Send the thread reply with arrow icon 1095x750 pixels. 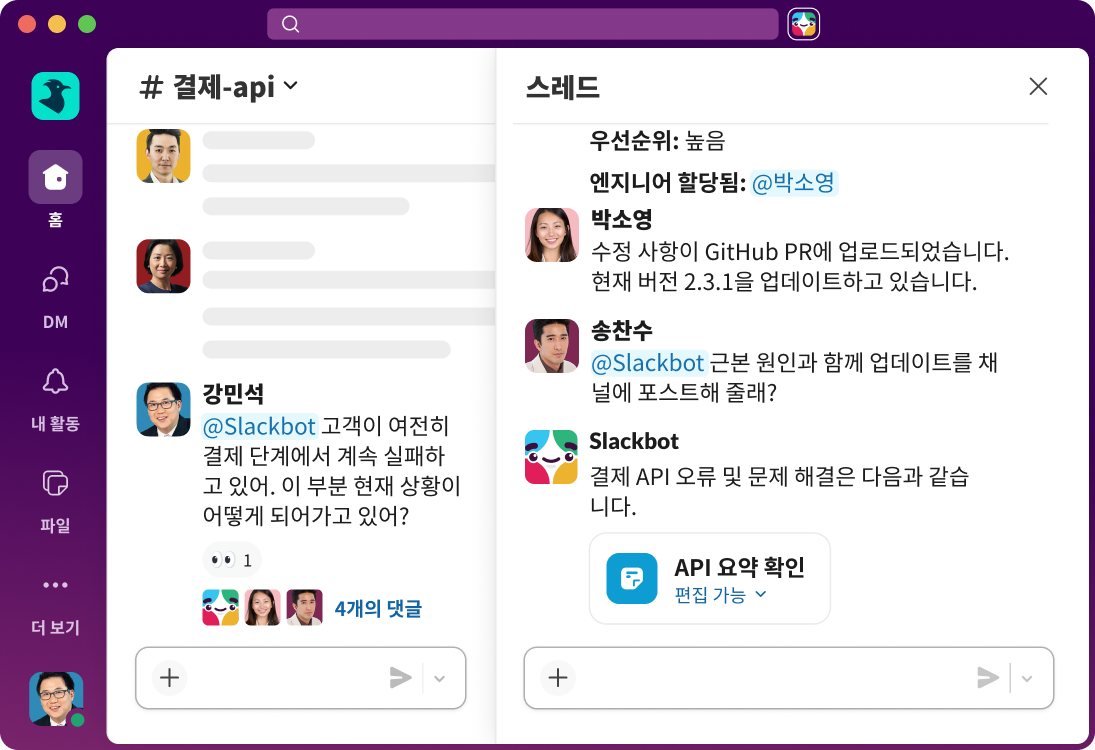(x=988, y=677)
